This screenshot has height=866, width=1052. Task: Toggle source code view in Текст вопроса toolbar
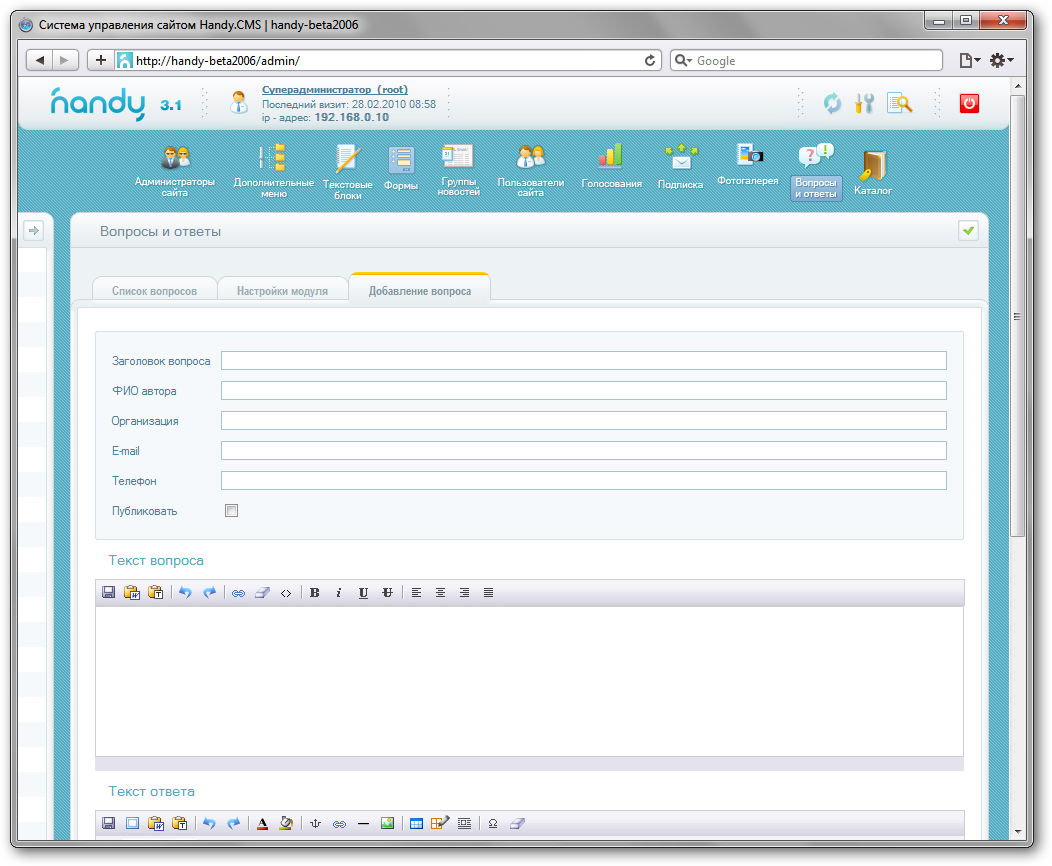coord(286,593)
